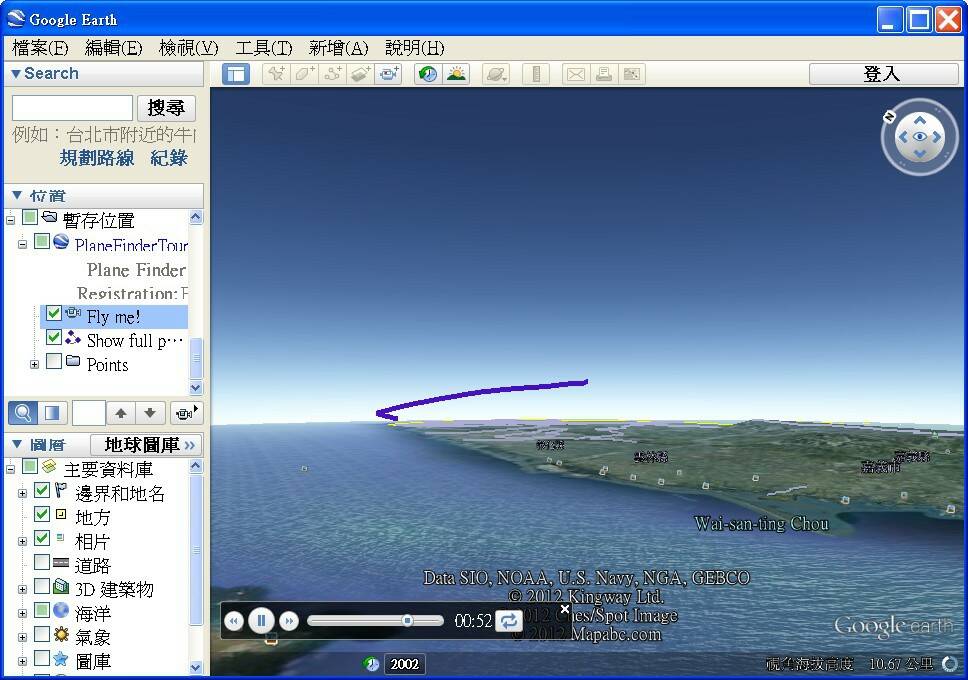Click the print toolbar icon

pos(604,74)
